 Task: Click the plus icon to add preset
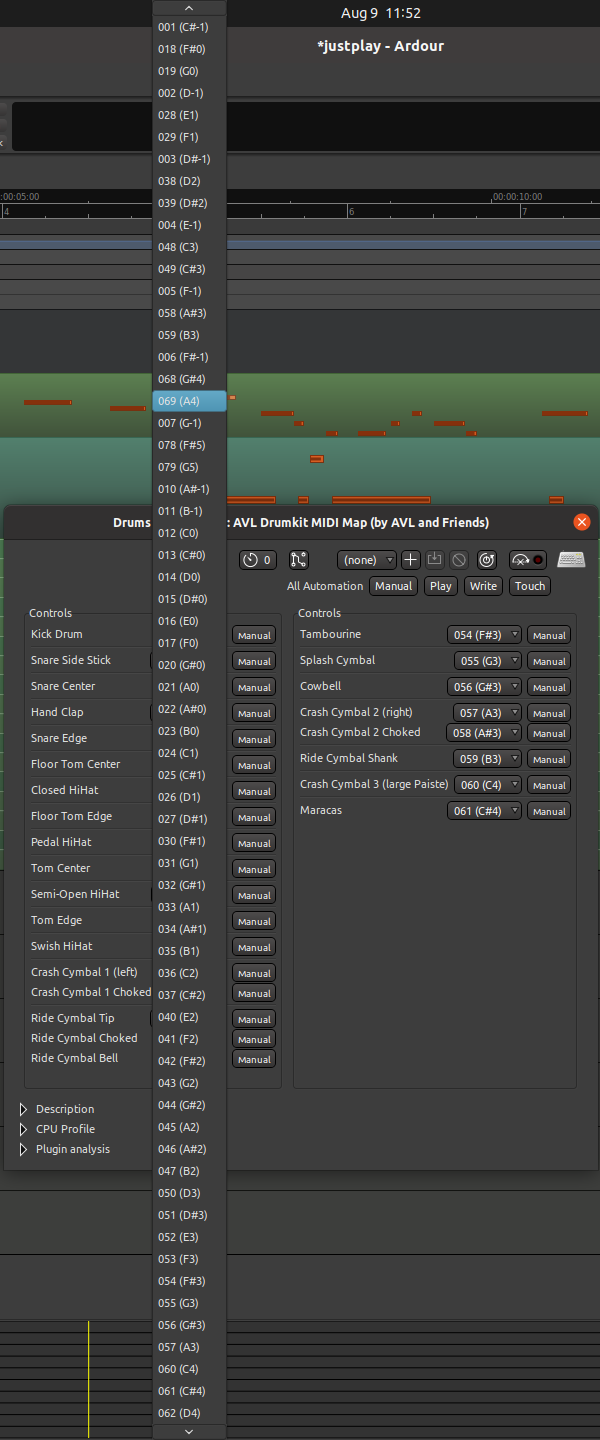411,560
